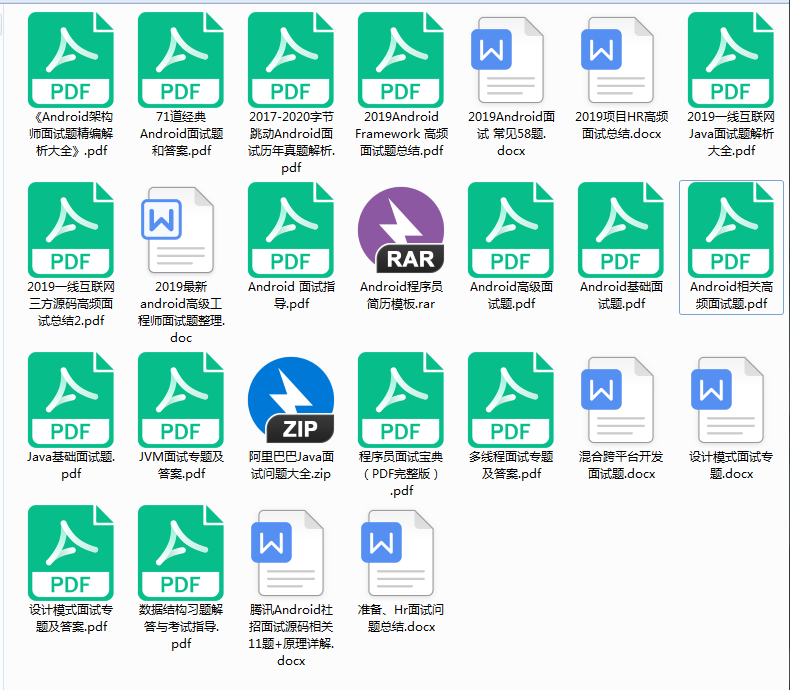Screen dimensions: 790x690
Task: Select the 准备、Hr面试问题总结.docx Word icon
Action: (398, 553)
